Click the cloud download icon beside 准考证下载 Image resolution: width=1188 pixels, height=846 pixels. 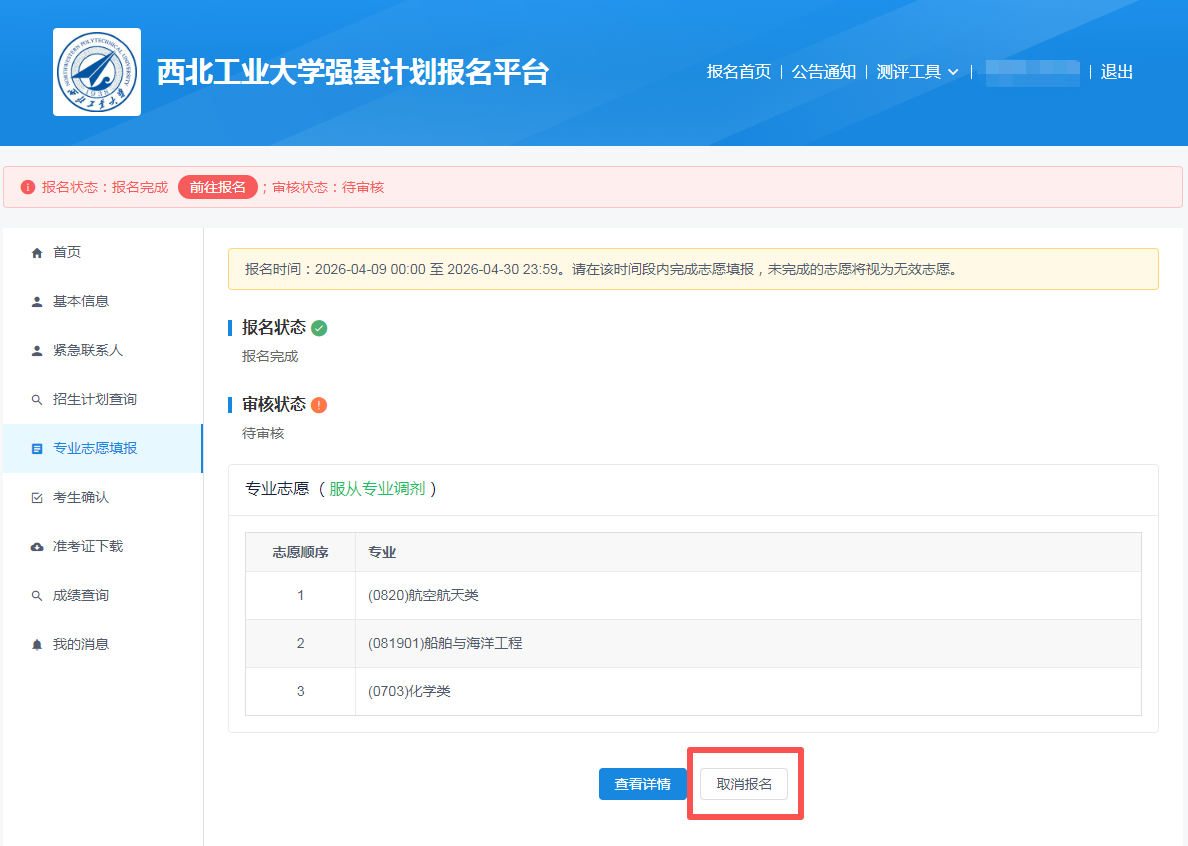37,547
